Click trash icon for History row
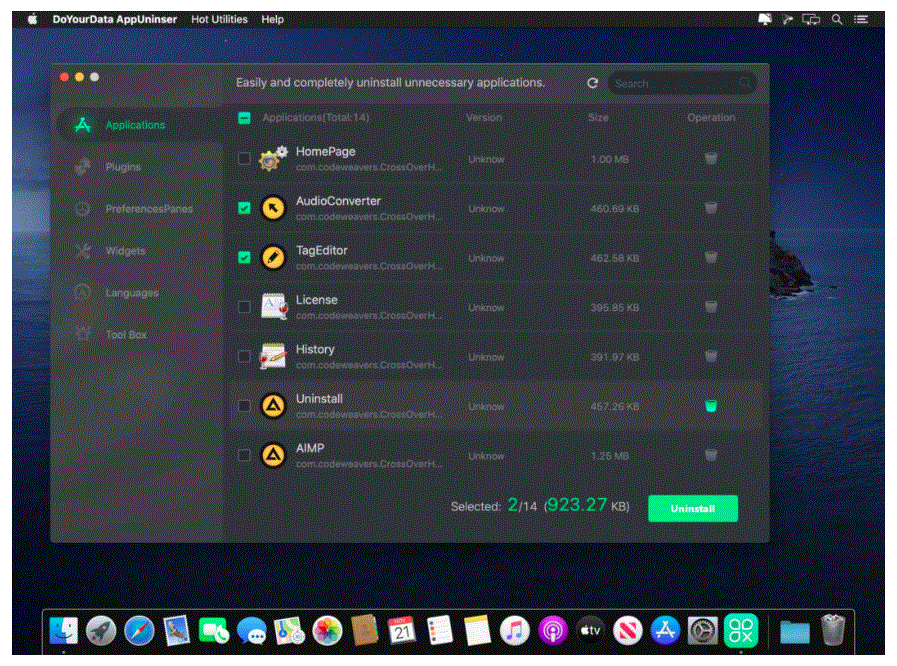The image size is (897, 666). (711, 356)
